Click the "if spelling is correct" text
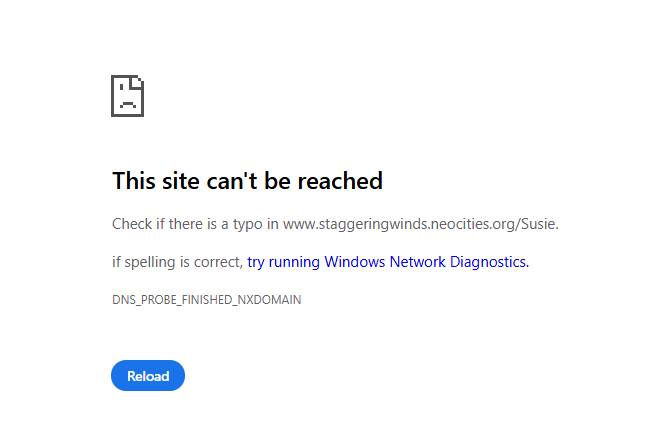This screenshot has height=439, width=668. [176, 262]
